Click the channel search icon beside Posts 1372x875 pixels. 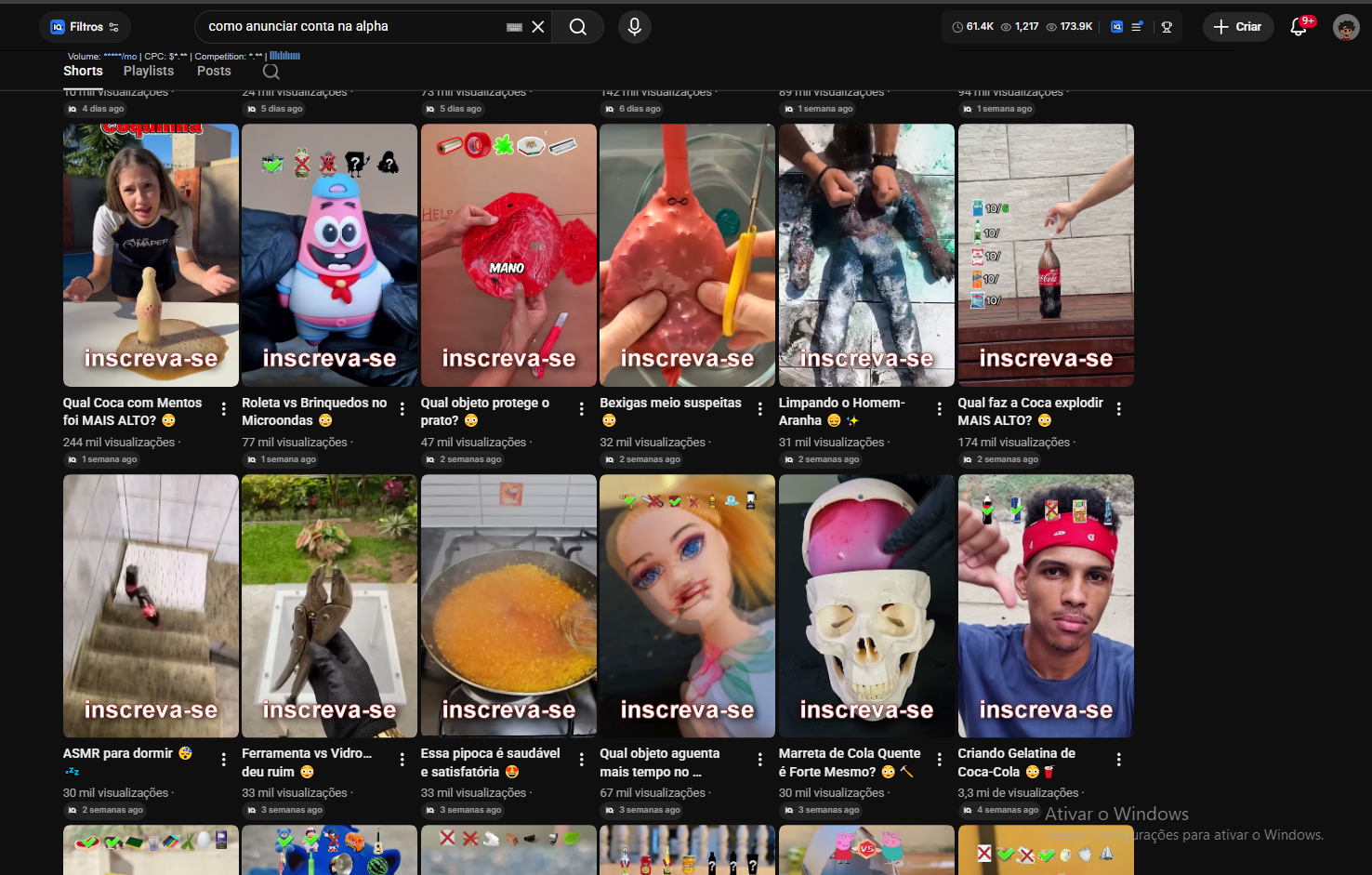click(x=271, y=72)
